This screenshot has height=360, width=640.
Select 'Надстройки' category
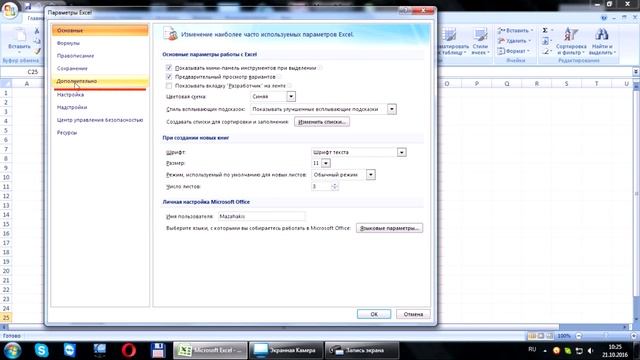(x=100, y=107)
